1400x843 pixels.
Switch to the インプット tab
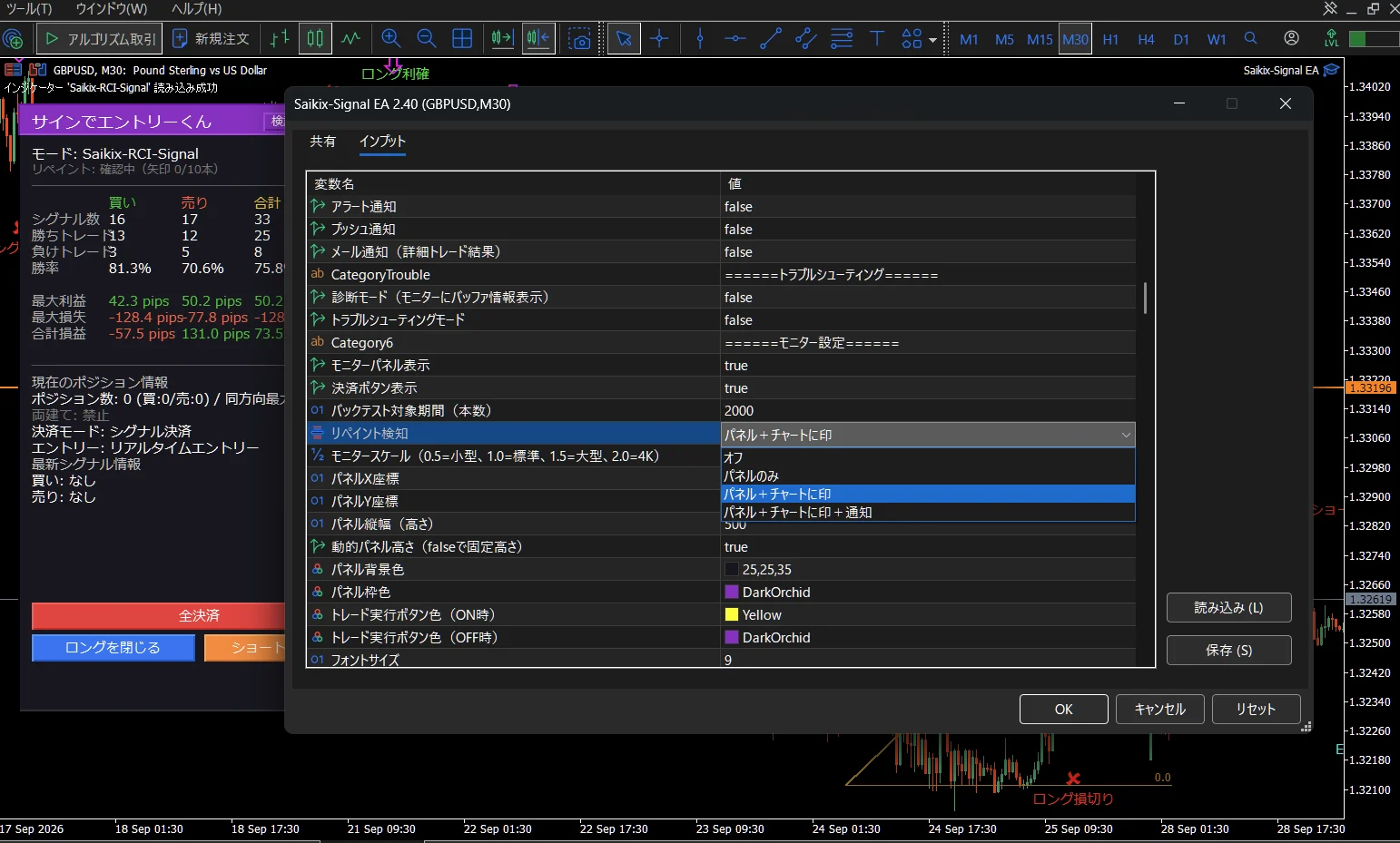pyautogui.click(x=382, y=142)
